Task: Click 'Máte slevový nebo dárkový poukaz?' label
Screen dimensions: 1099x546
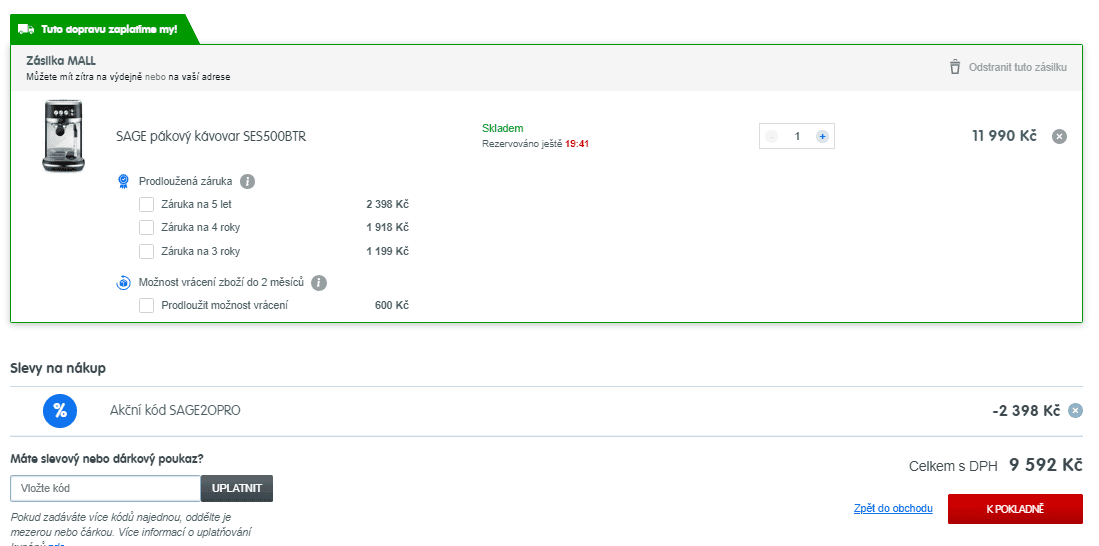Action: pos(107,459)
